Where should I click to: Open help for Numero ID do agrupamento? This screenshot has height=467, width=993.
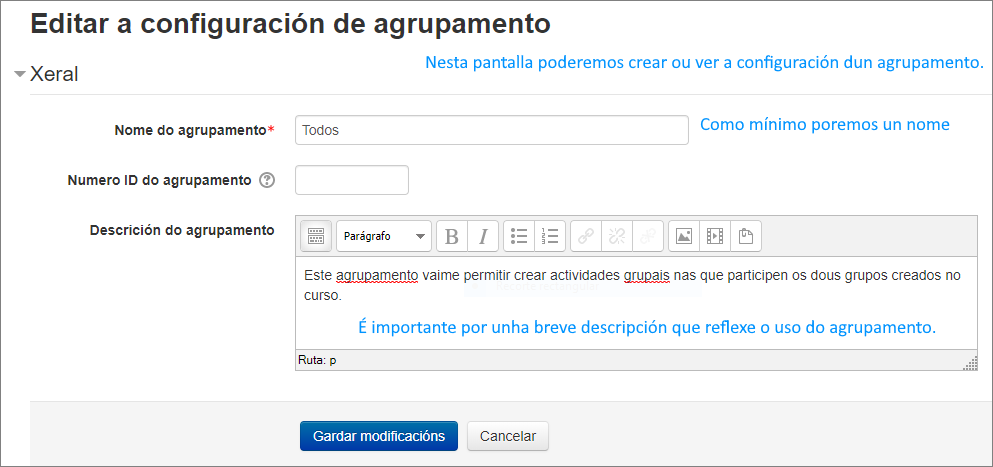pos(267,181)
